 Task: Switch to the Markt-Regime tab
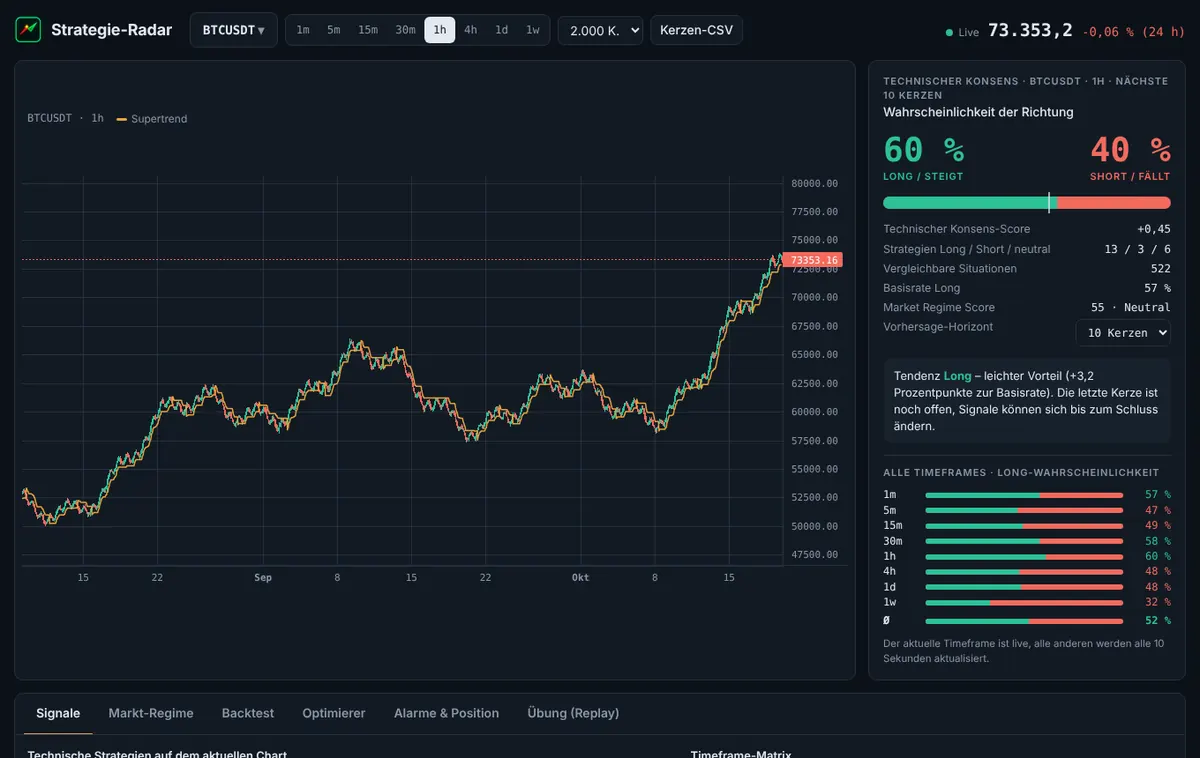pos(151,713)
